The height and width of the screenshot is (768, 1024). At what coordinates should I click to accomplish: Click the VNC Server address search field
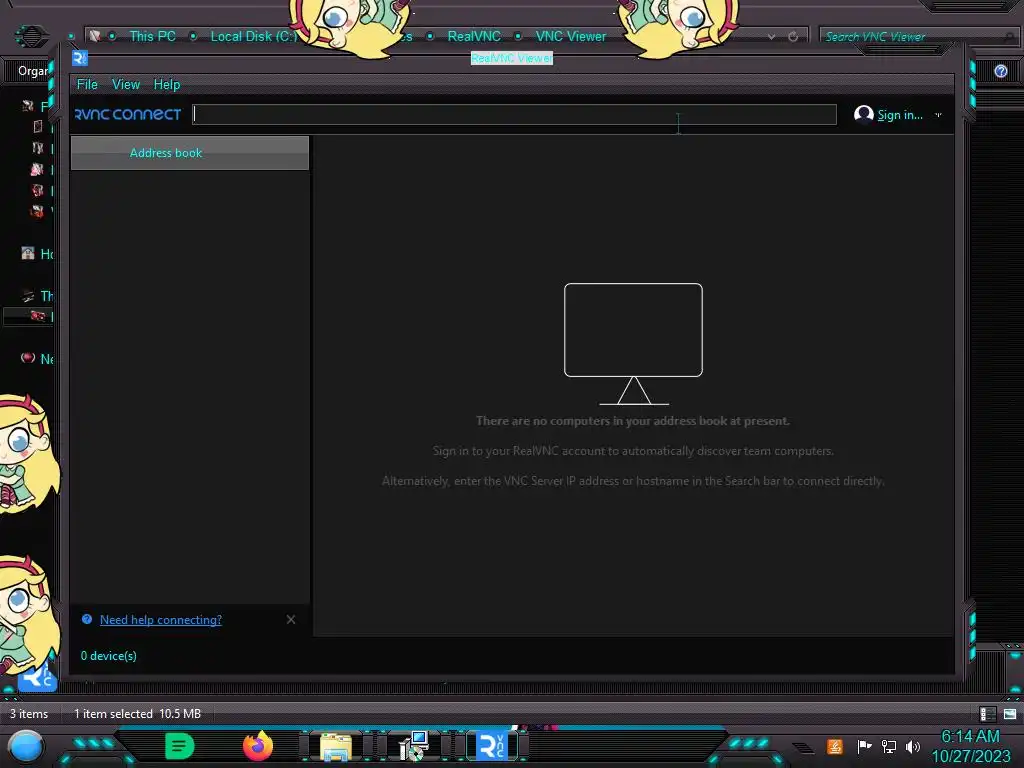coord(514,114)
